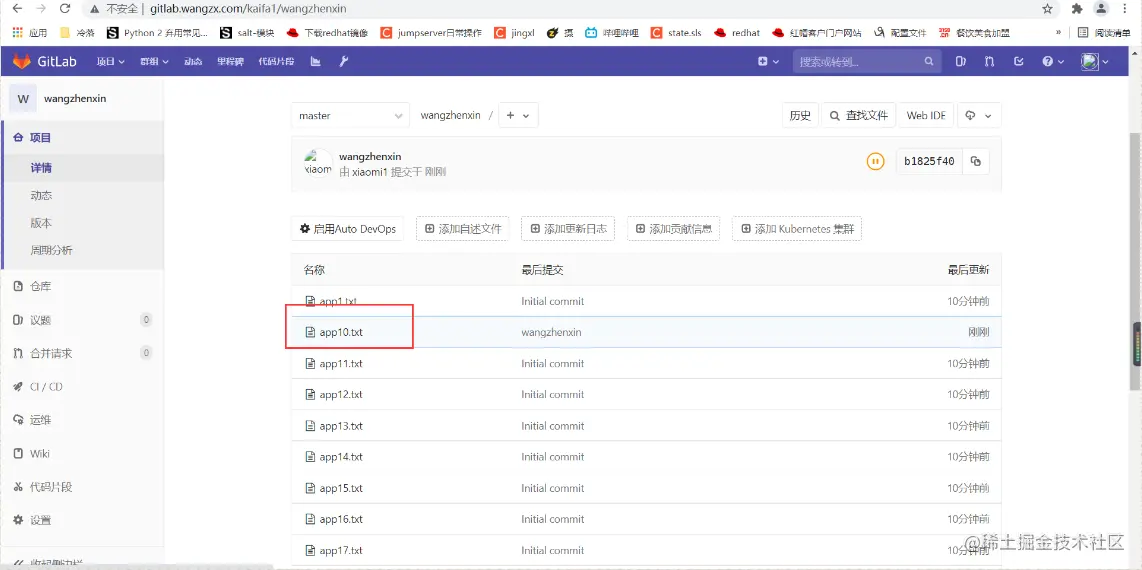
Task: Open the help question mark menu
Action: pos(1052,62)
